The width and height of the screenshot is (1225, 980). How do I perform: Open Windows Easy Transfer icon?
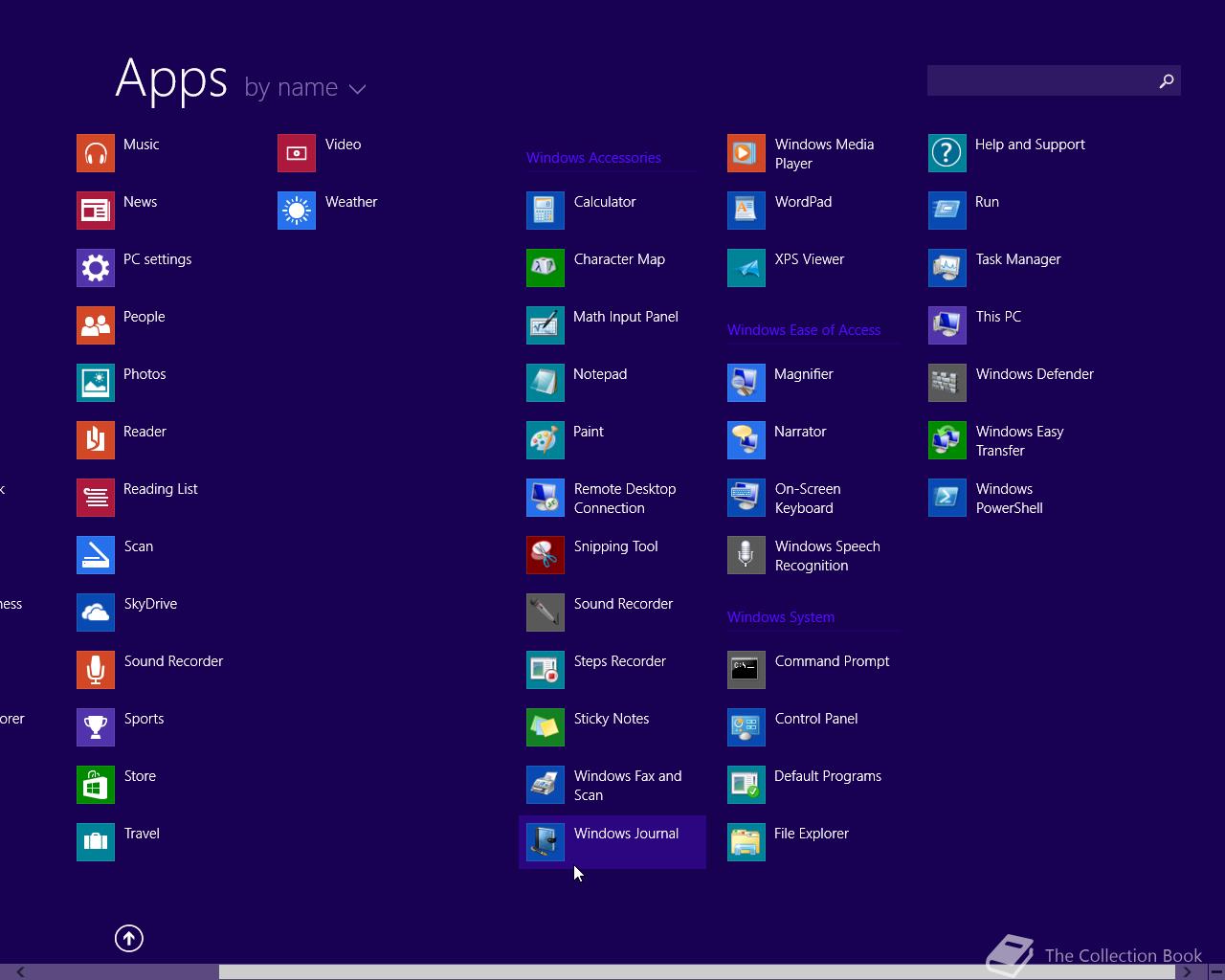click(x=947, y=440)
